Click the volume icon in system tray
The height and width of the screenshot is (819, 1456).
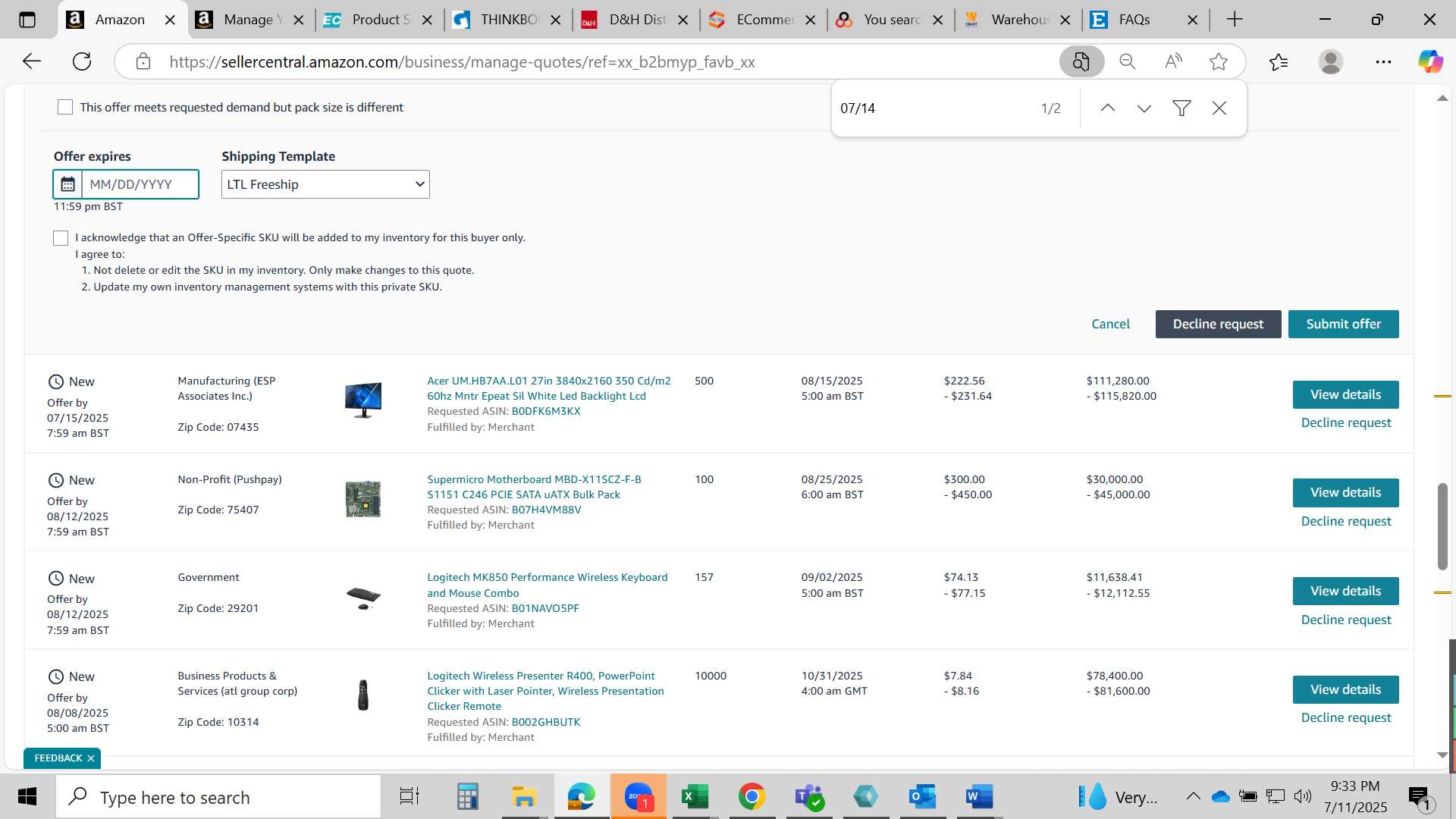coord(1303,796)
